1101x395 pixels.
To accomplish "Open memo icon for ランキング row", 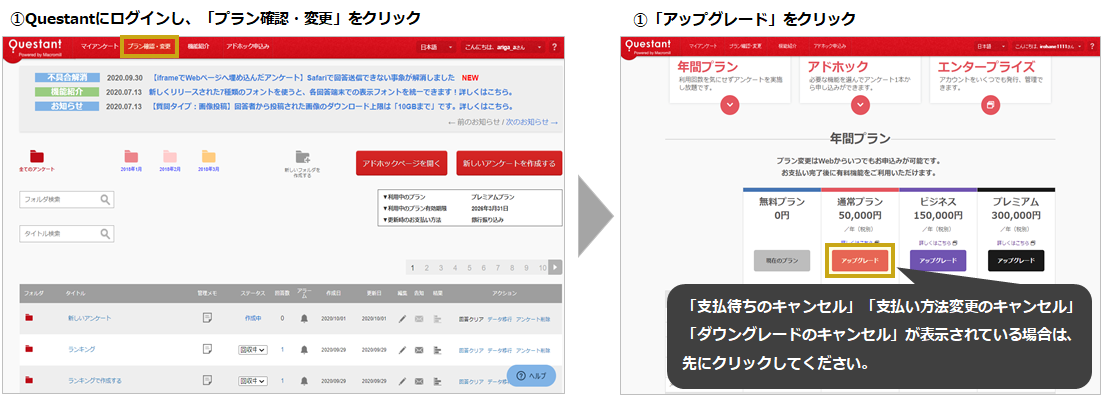I will [x=207, y=349].
